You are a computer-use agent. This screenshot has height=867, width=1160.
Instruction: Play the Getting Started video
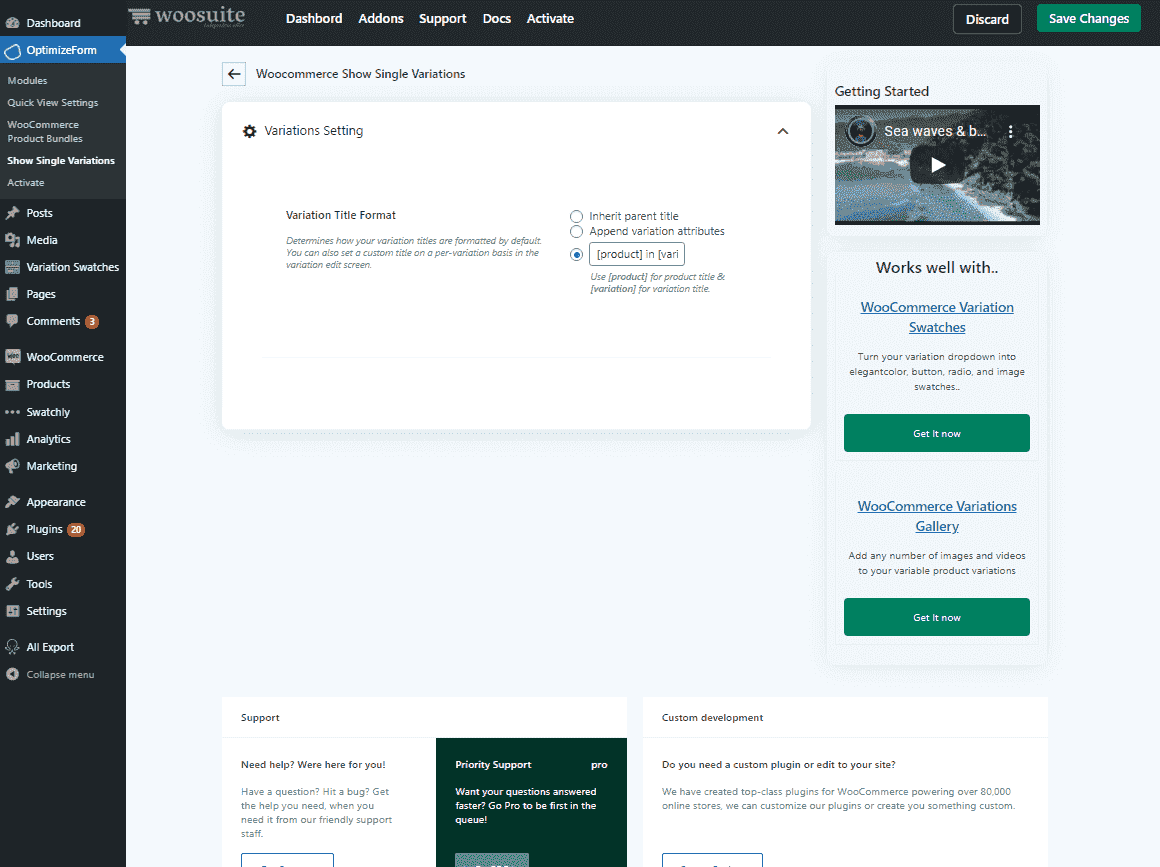(937, 165)
